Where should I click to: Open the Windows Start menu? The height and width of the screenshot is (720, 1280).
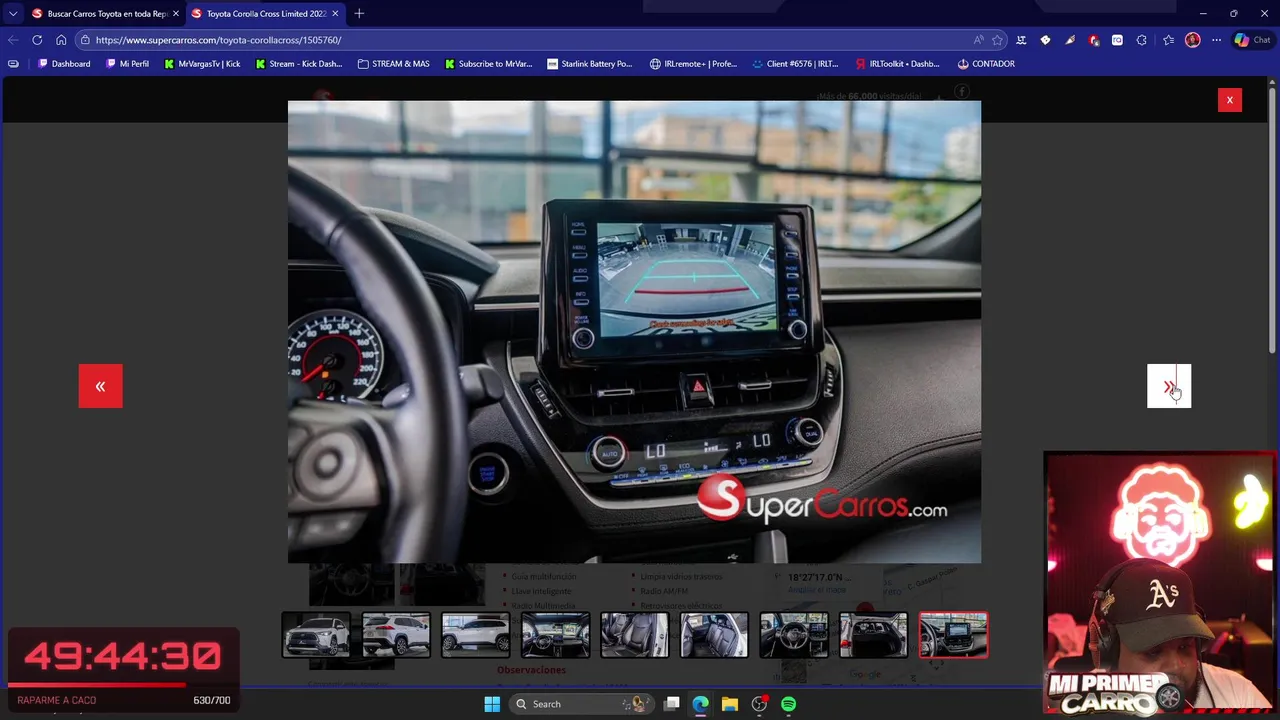coord(492,704)
